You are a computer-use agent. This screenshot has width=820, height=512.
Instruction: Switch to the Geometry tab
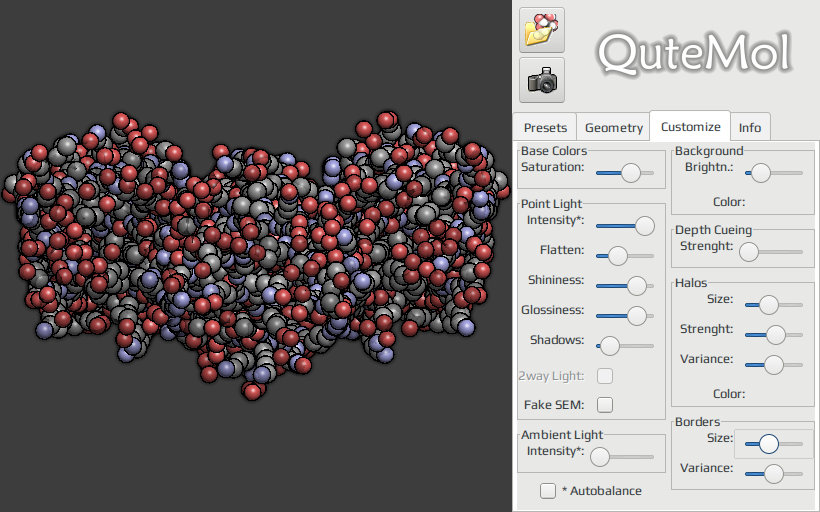click(613, 127)
